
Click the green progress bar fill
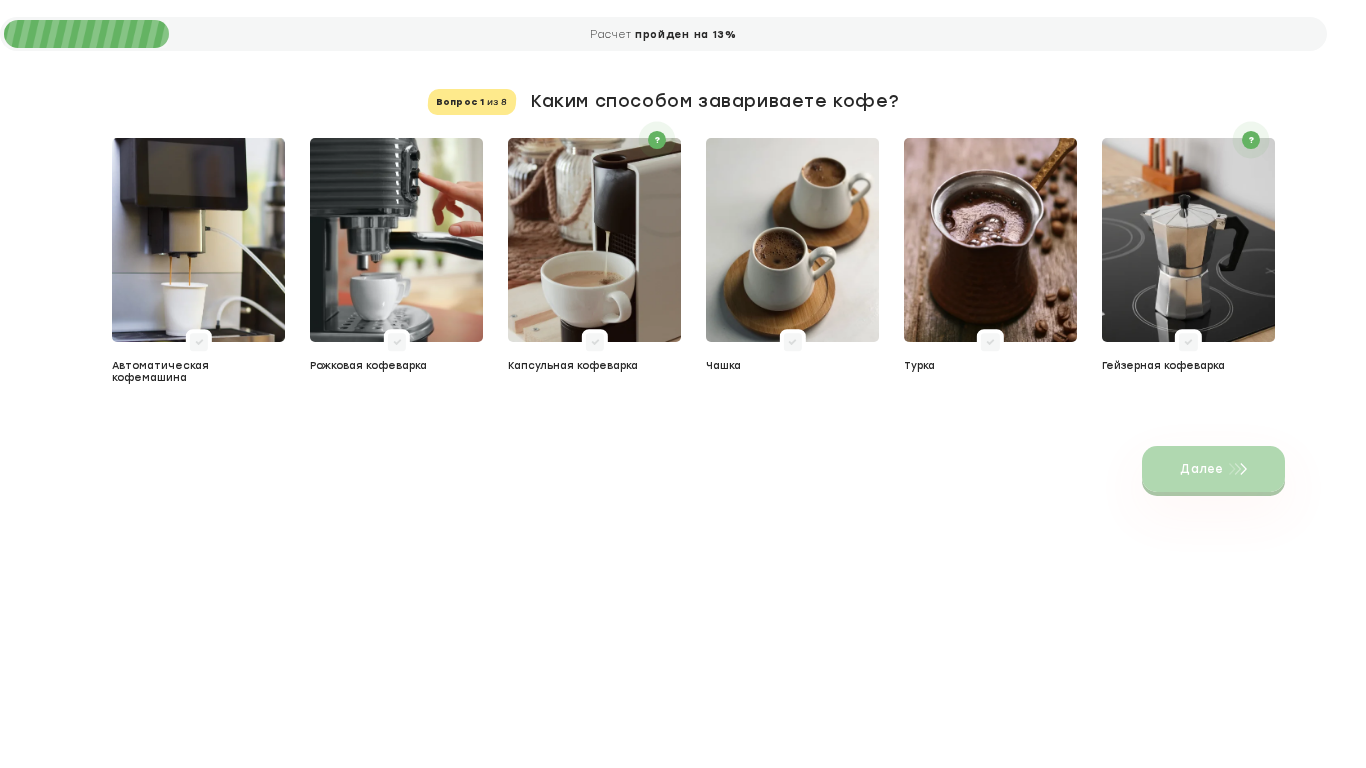tap(86, 34)
